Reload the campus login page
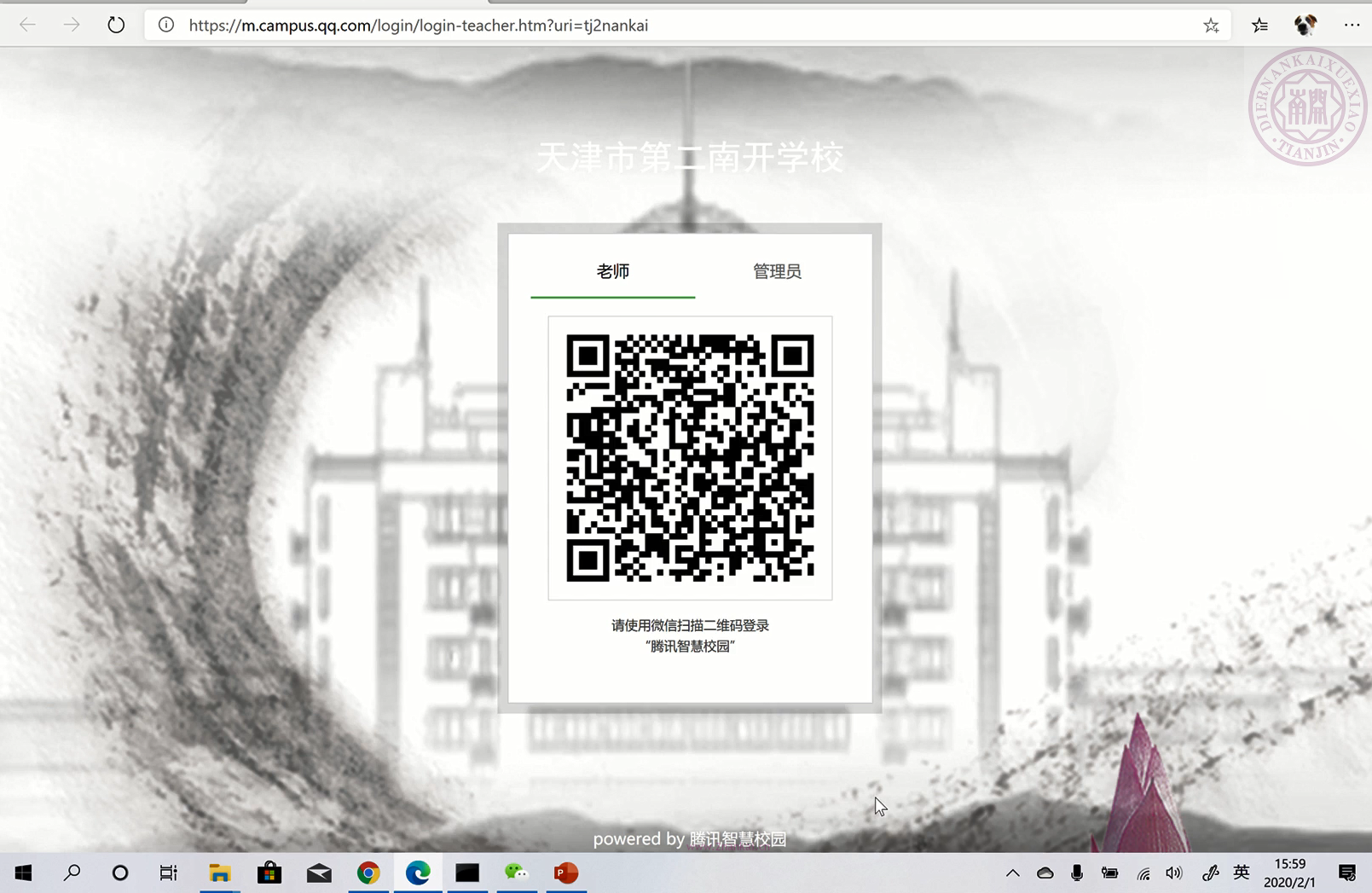 pos(116,25)
